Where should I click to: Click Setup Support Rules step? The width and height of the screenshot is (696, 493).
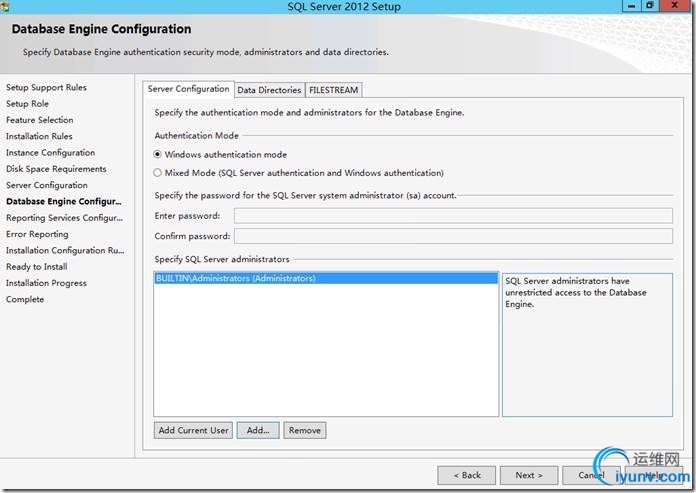[46, 87]
